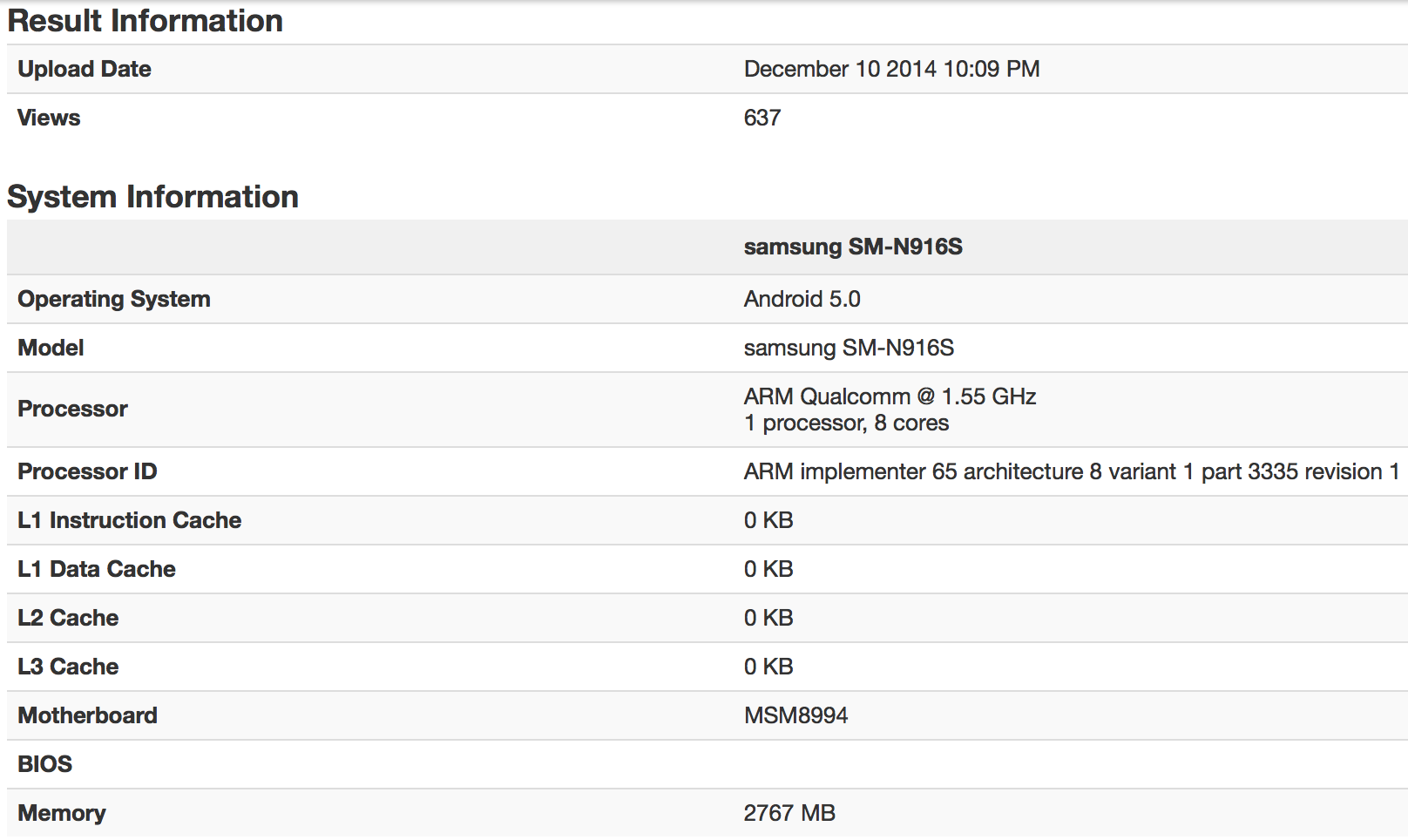
Task: Click the BIOS row label
Action: point(45,764)
